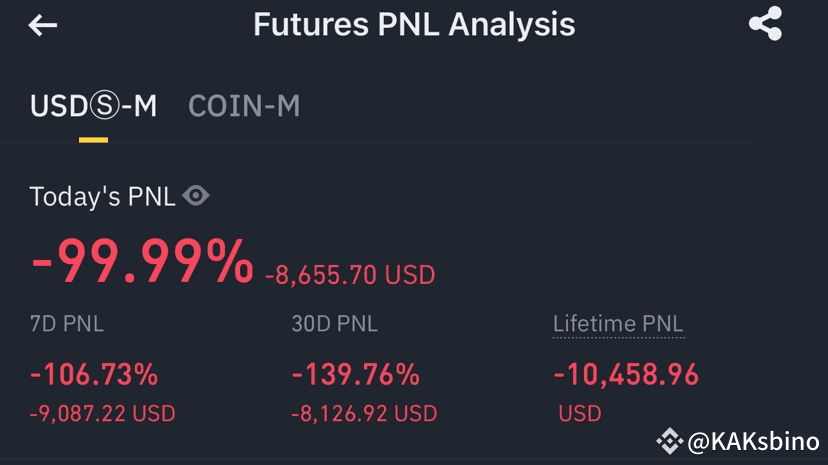This screenshot has width=828, height=465.
Task: Tap the Binance logo in the watermark
Action: tap(670, 440)
